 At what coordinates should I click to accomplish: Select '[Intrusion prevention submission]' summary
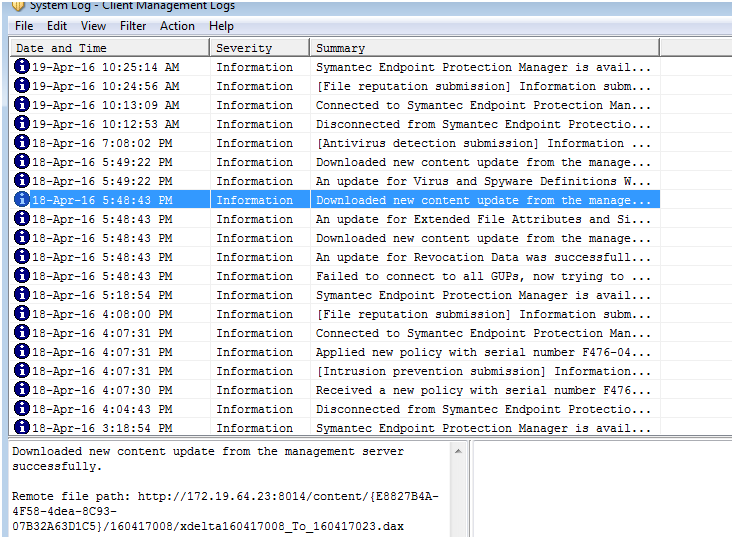[x=483, y=371]
